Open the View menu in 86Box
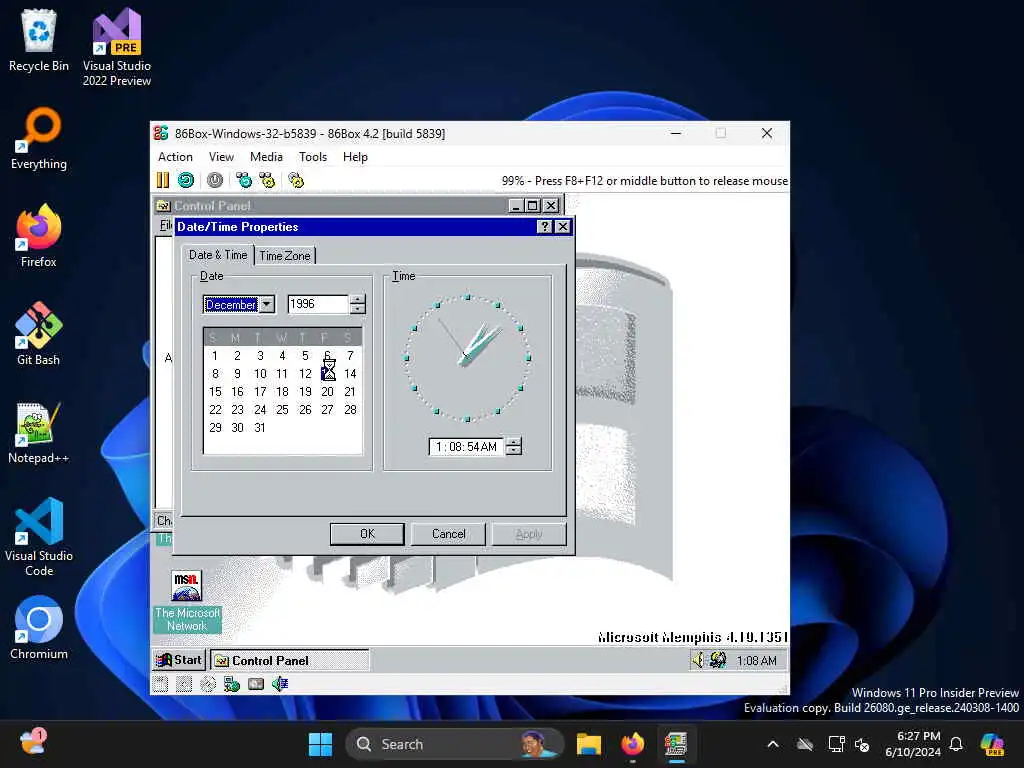 coord(221,157)
